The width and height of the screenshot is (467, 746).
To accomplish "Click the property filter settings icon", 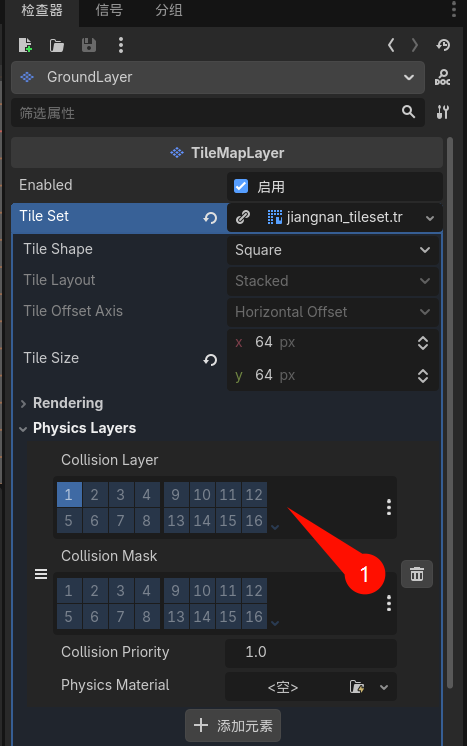I will point(443,112).
